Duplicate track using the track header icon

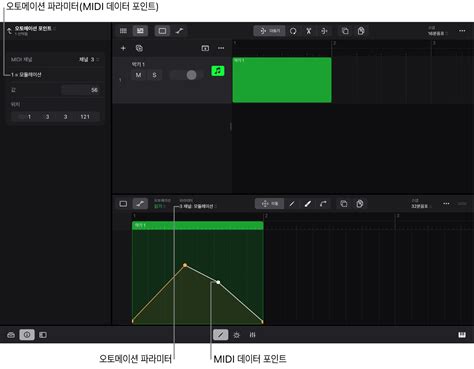pos(139,48)
